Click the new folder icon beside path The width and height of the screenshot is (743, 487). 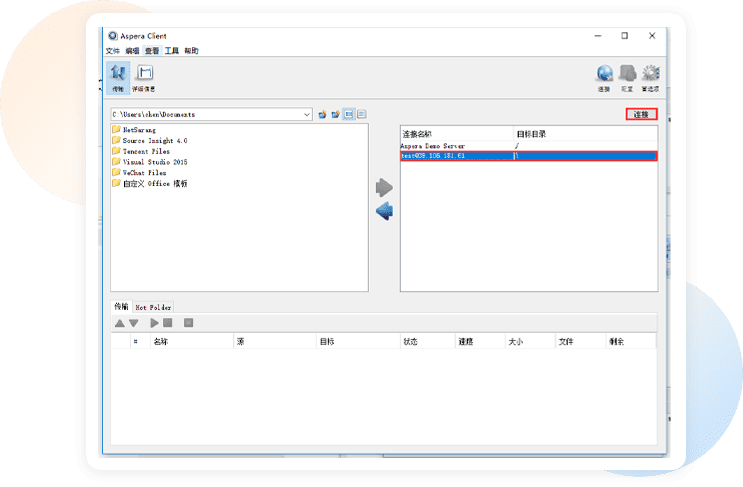(x=335, y=114)
